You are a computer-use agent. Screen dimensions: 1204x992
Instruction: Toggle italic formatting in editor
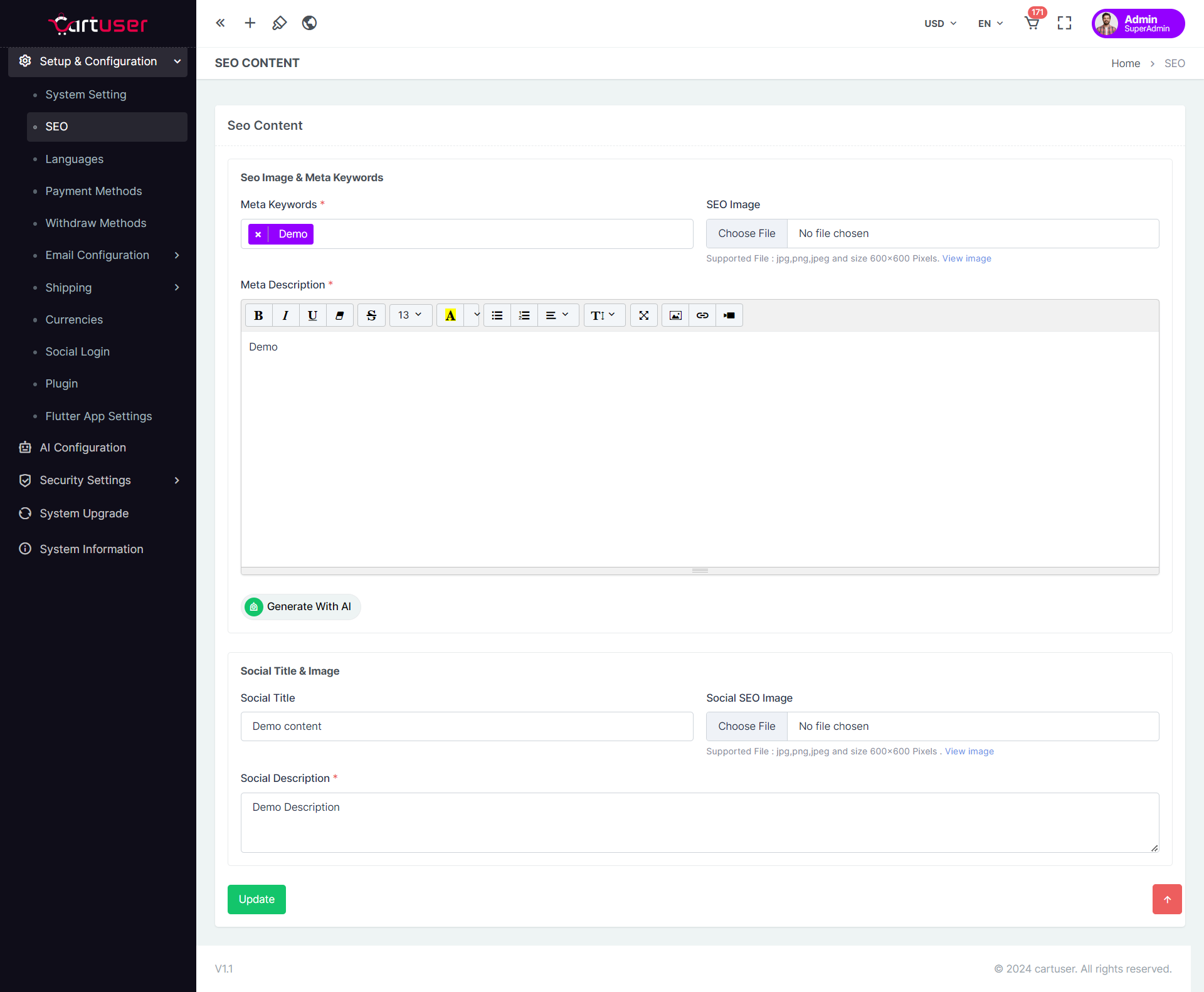click(285, 315)
